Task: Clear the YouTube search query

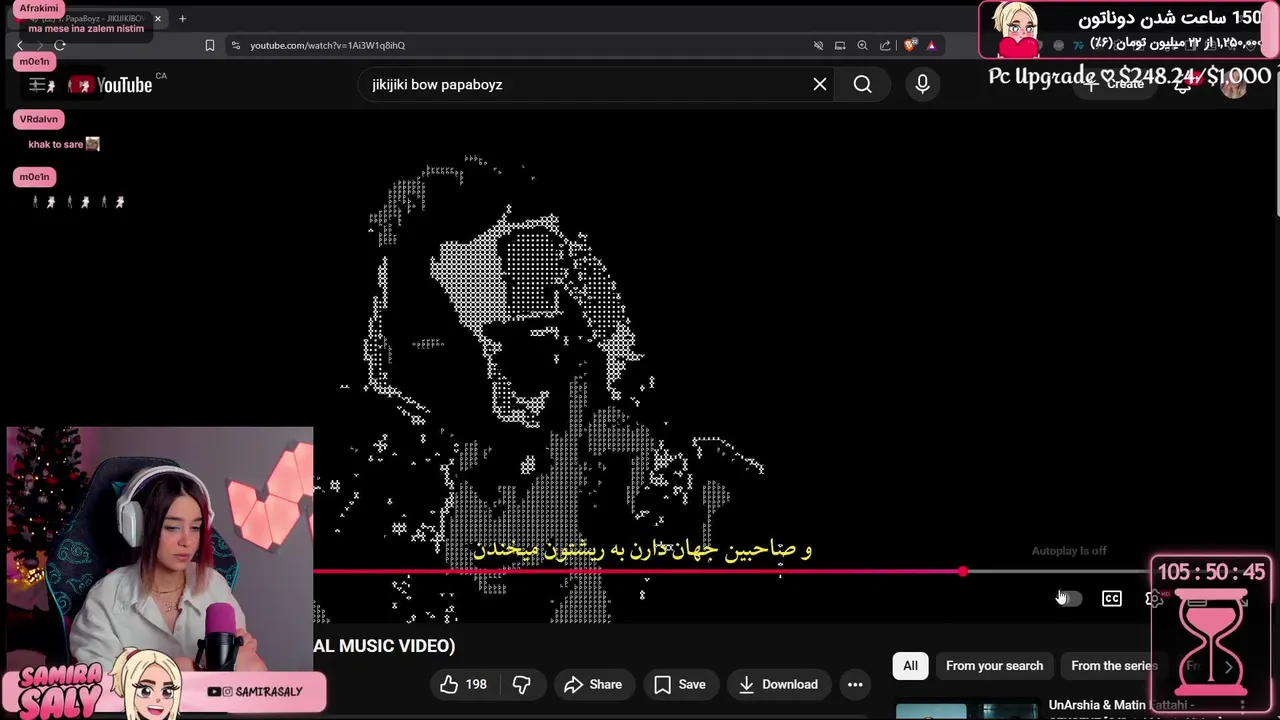Action: click(820, 85)
